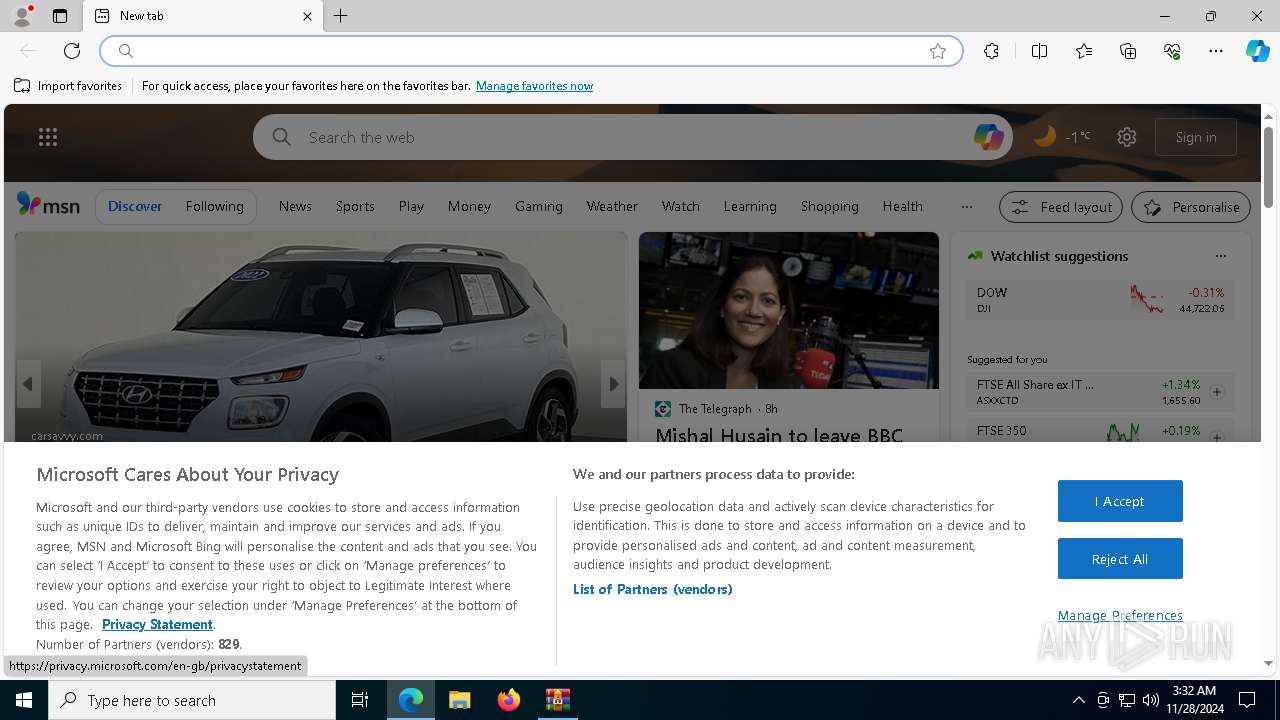Close the New tab tab
The height and width of the screenshot is (720, 1280).
tap(307, 16)
